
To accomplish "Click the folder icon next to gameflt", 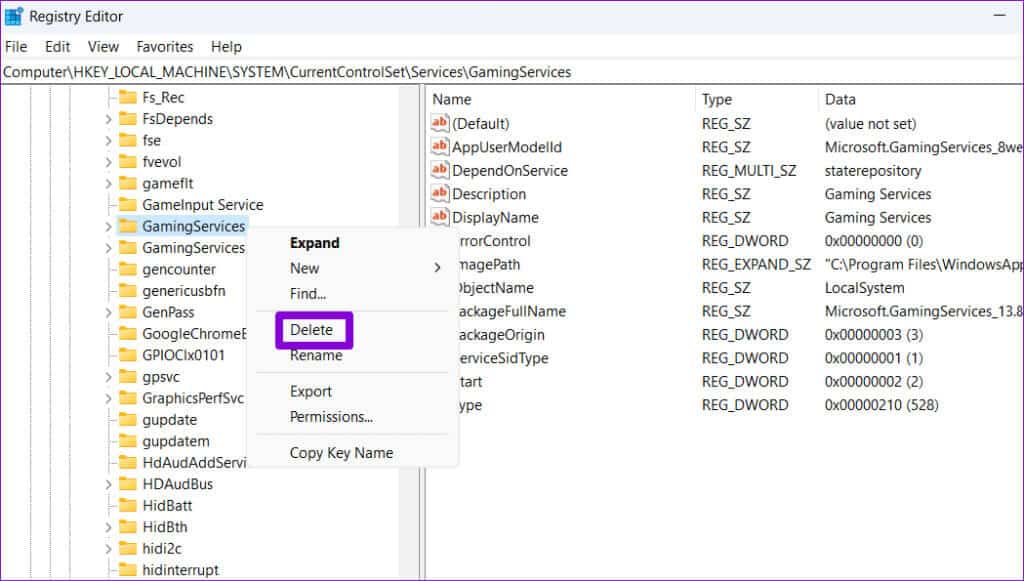I will (x=127, y=183).
